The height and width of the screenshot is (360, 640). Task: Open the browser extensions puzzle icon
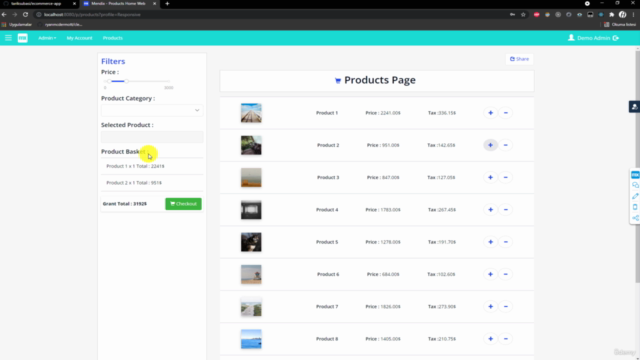[611, 14]
